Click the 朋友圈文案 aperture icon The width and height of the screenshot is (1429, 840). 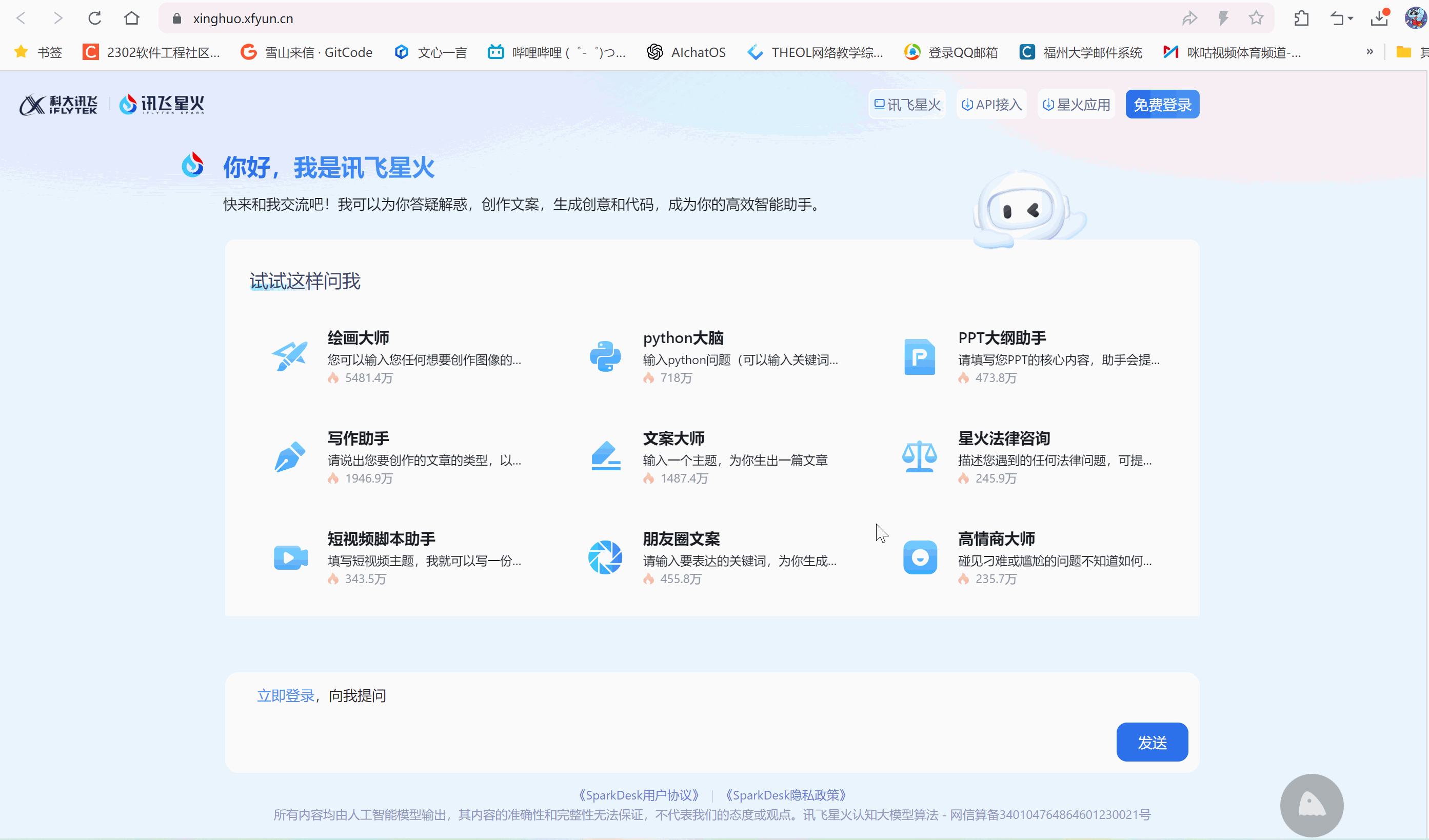coord(605,557)
